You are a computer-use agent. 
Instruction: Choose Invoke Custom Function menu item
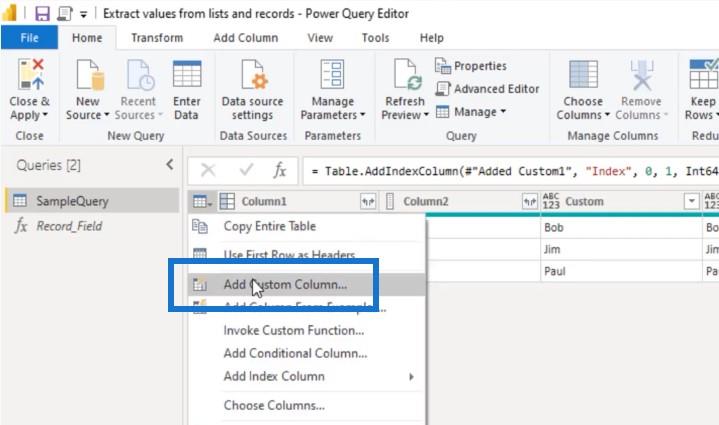[307, 331]
